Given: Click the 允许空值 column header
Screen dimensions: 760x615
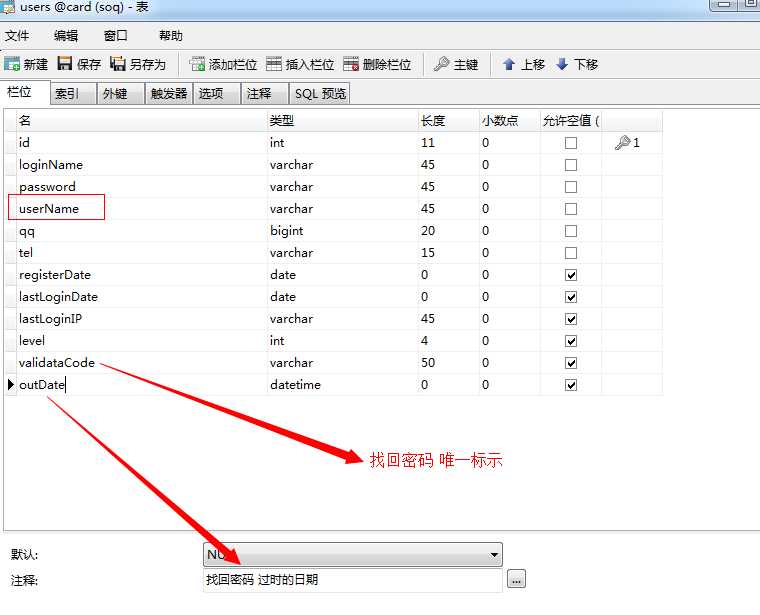Looking at the screenshot, I should [571, 120].
